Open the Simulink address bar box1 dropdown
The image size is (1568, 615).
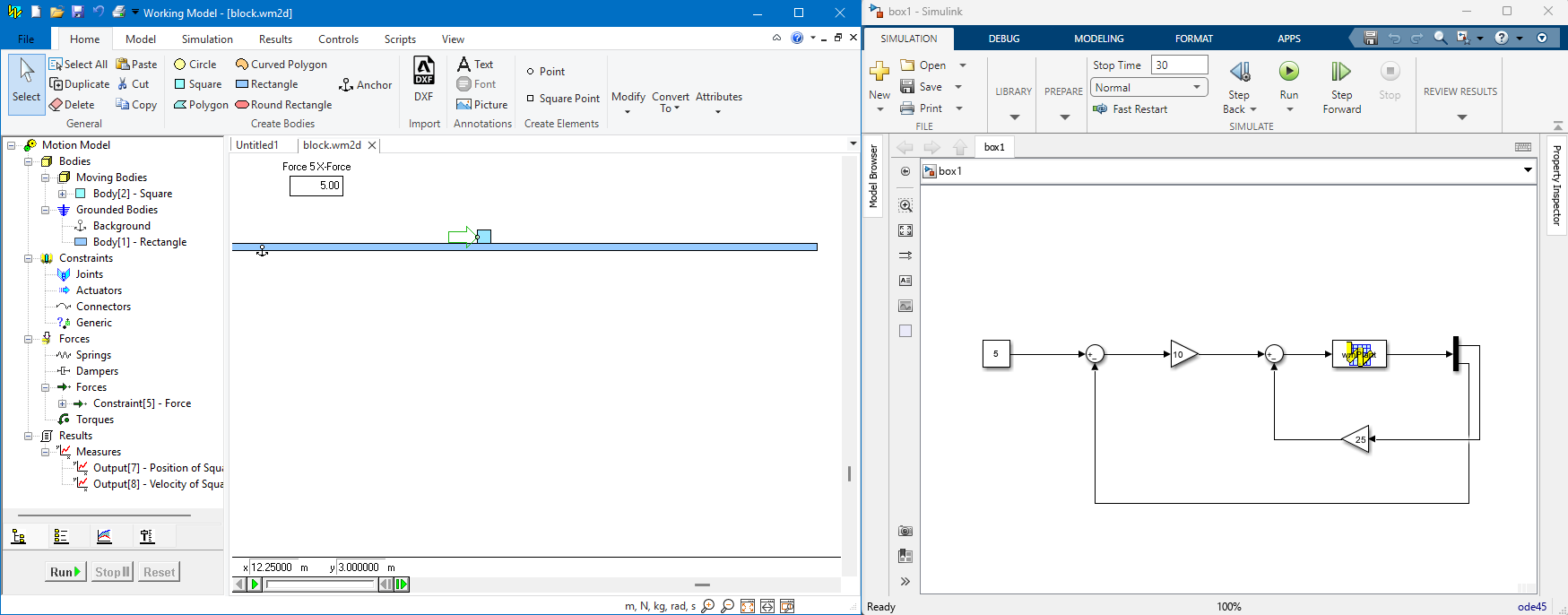click(1528, 170)
